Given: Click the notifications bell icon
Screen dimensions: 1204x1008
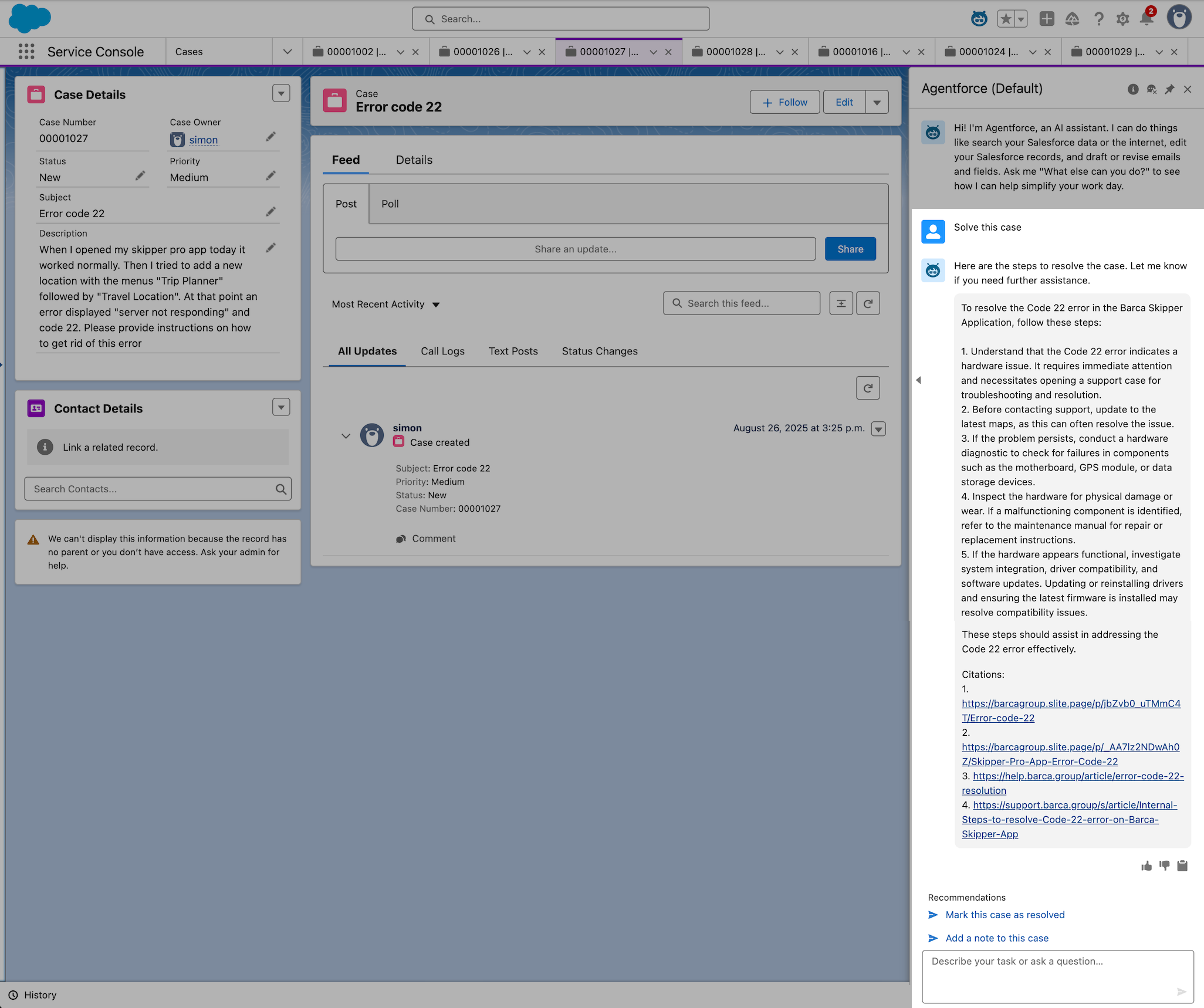Looking at the screenshot, I should click(x=1146, y=19).
